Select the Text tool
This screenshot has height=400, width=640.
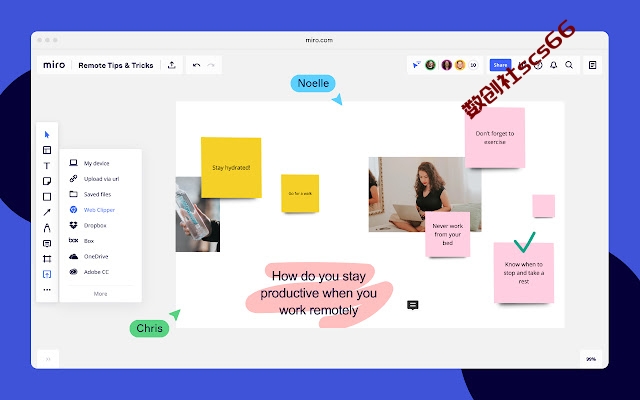(47, 166)
